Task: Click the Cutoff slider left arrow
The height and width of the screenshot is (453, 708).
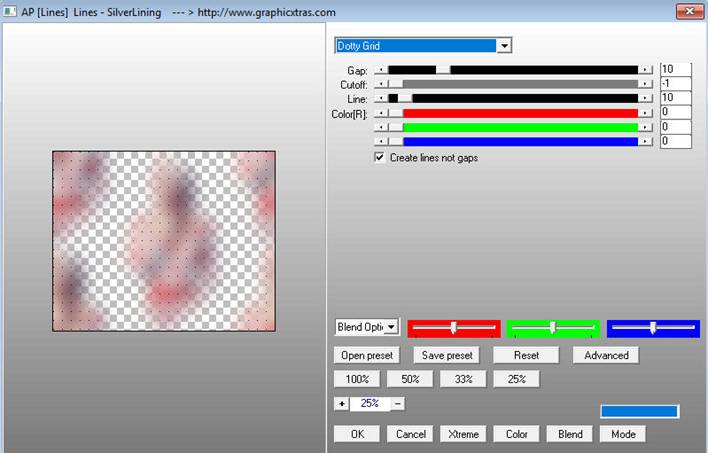Action: coord(380,84)
